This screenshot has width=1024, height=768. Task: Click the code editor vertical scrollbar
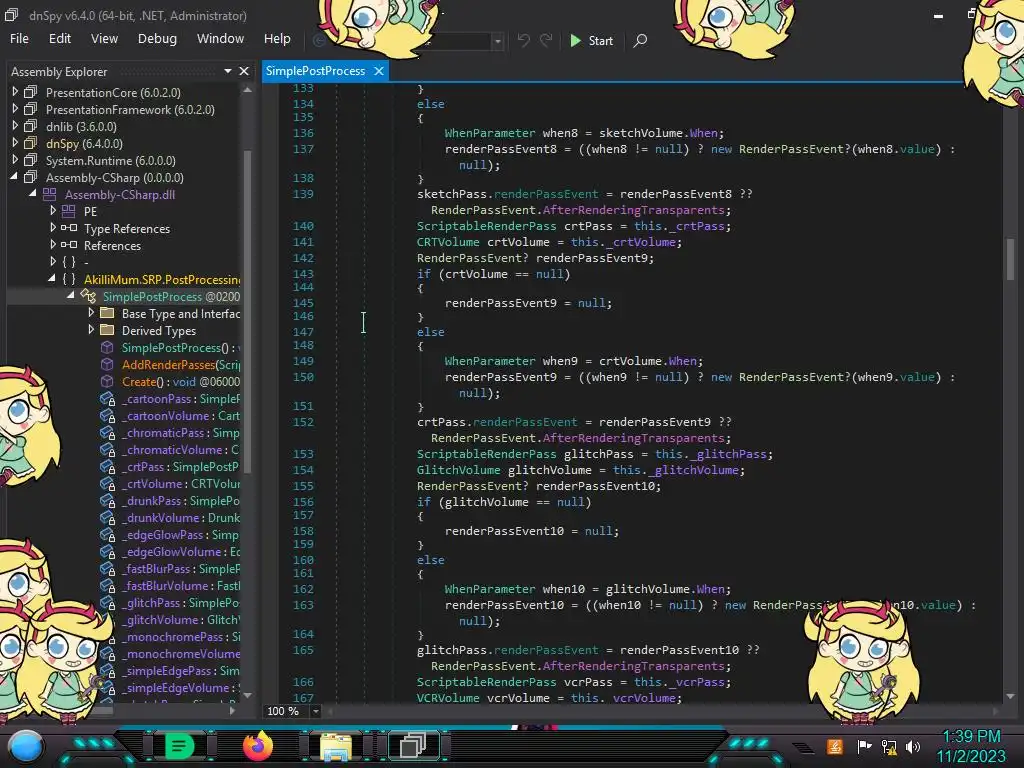pos(1010,258)
